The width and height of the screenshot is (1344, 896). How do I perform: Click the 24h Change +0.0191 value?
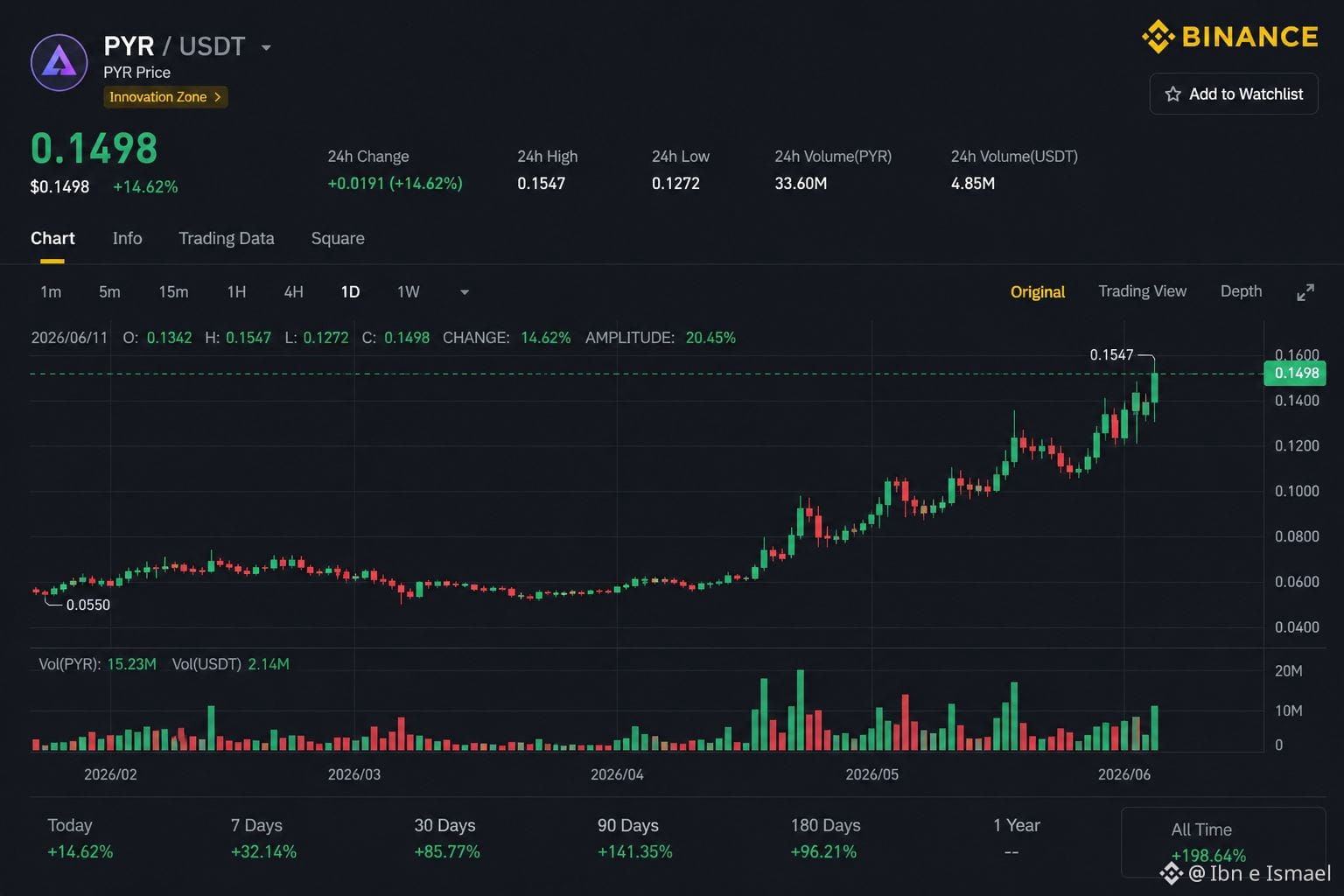click(x=395, y=183)
